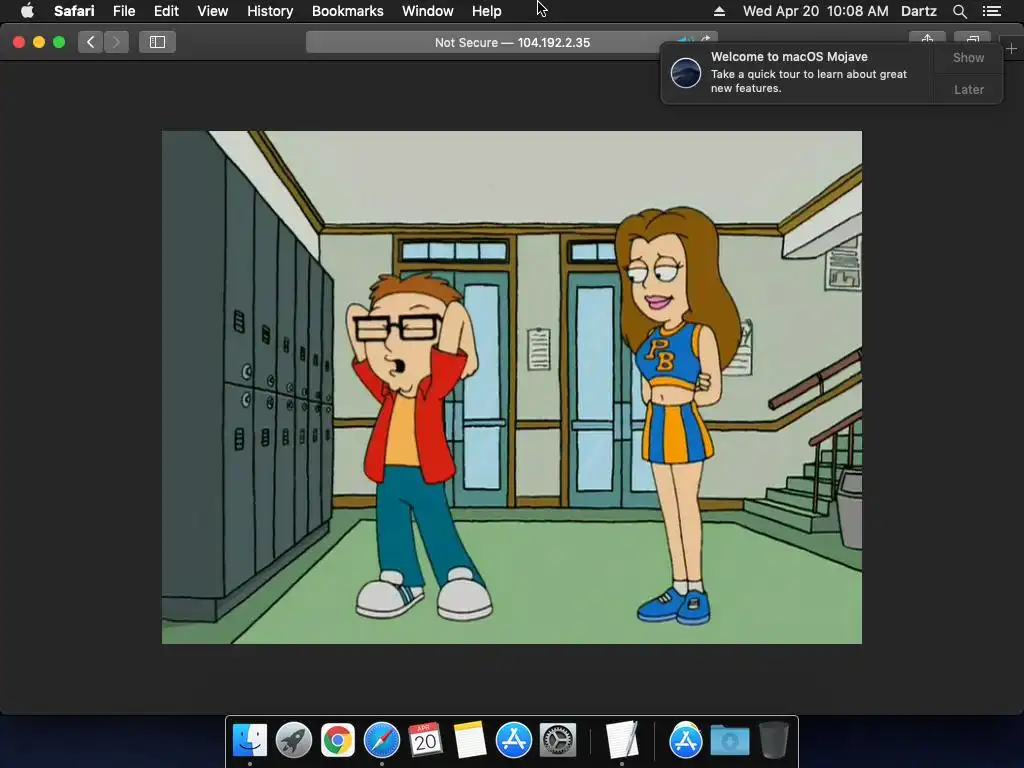Image resolution: width=1024 pixels, height=768 pixels.
Task: Open App Store icon next to Notes
Action: click(513, 741)
